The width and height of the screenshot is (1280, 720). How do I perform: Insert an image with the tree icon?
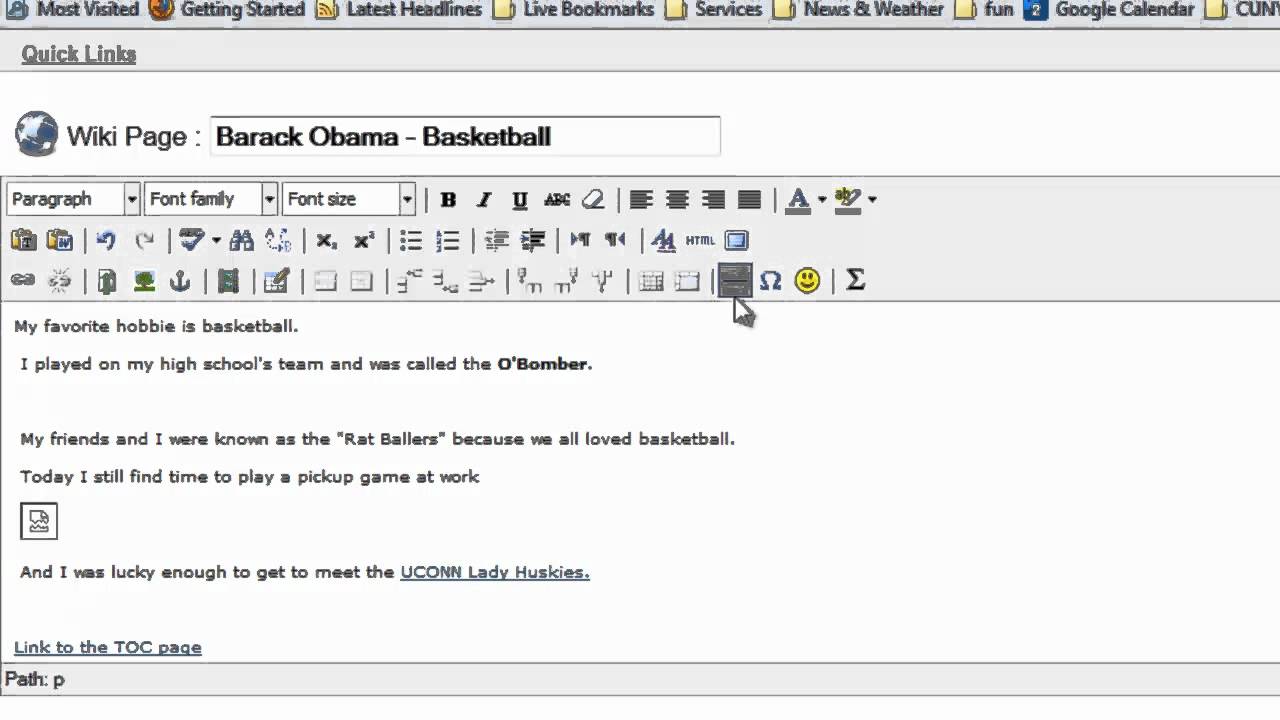pyautogui.click(x=144, y=281)
